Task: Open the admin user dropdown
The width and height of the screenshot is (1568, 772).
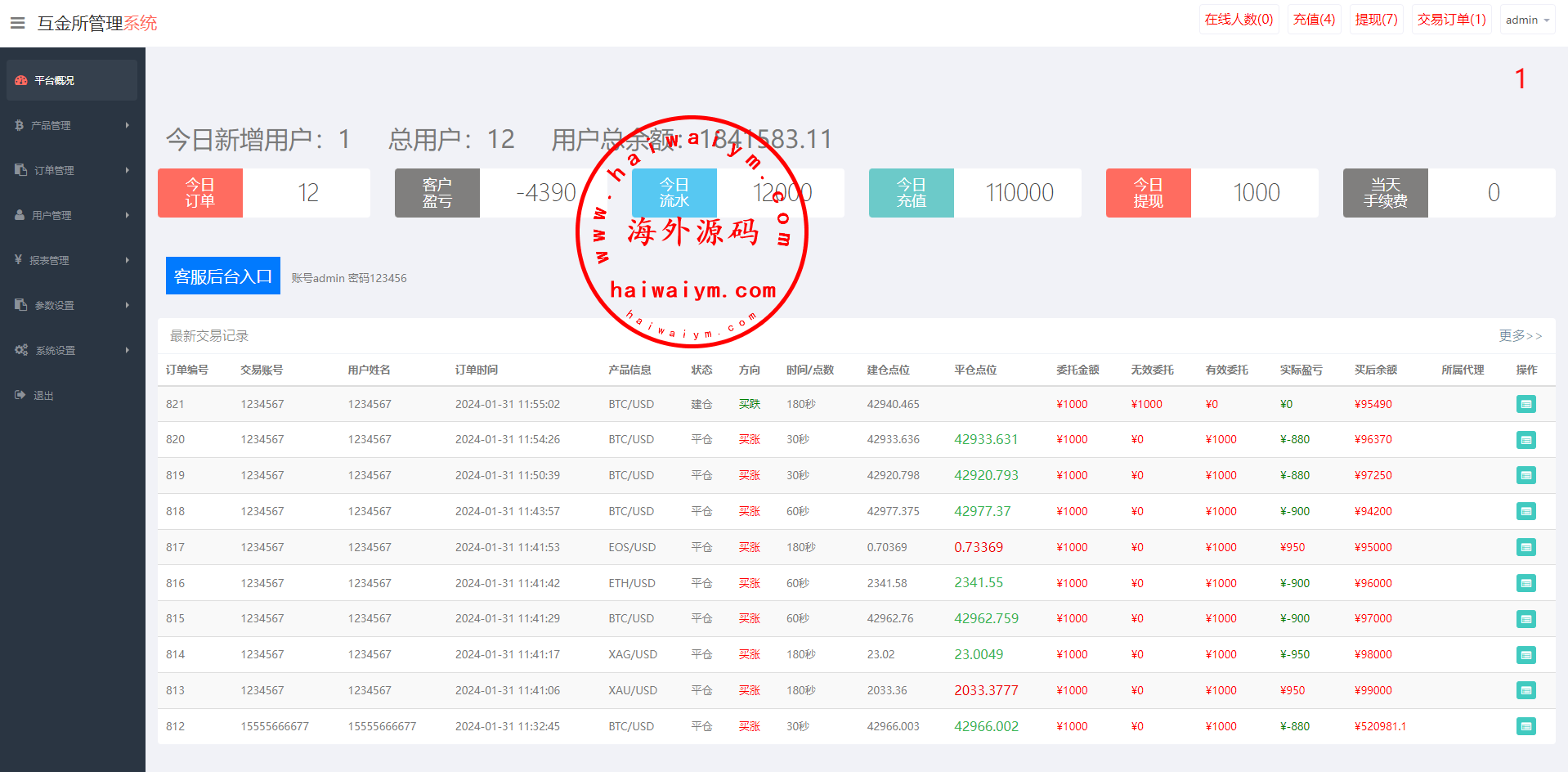Action: point(1527,20)
